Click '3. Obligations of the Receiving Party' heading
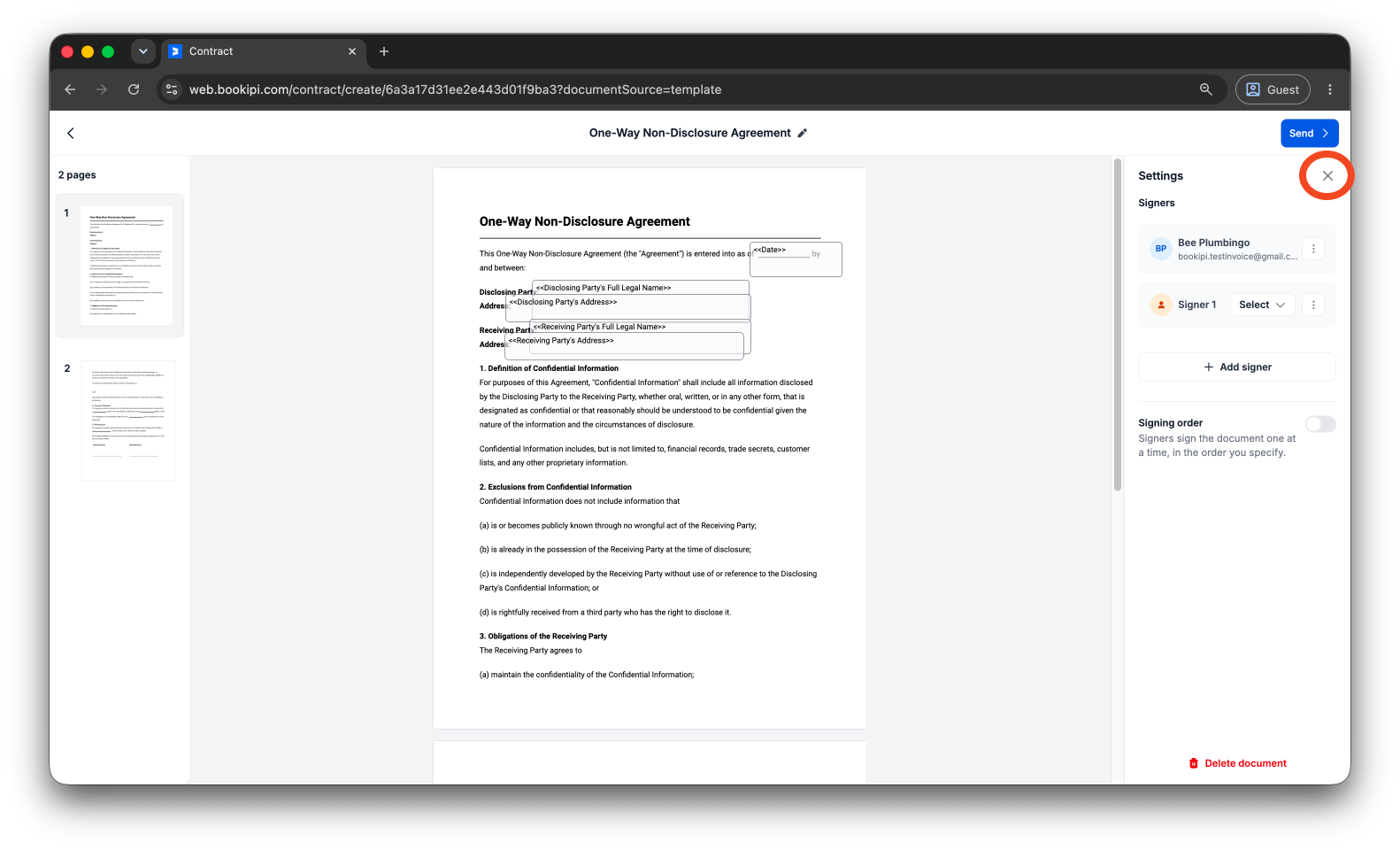Viewport: 1400px width, 850px height. tap(542, 636)
